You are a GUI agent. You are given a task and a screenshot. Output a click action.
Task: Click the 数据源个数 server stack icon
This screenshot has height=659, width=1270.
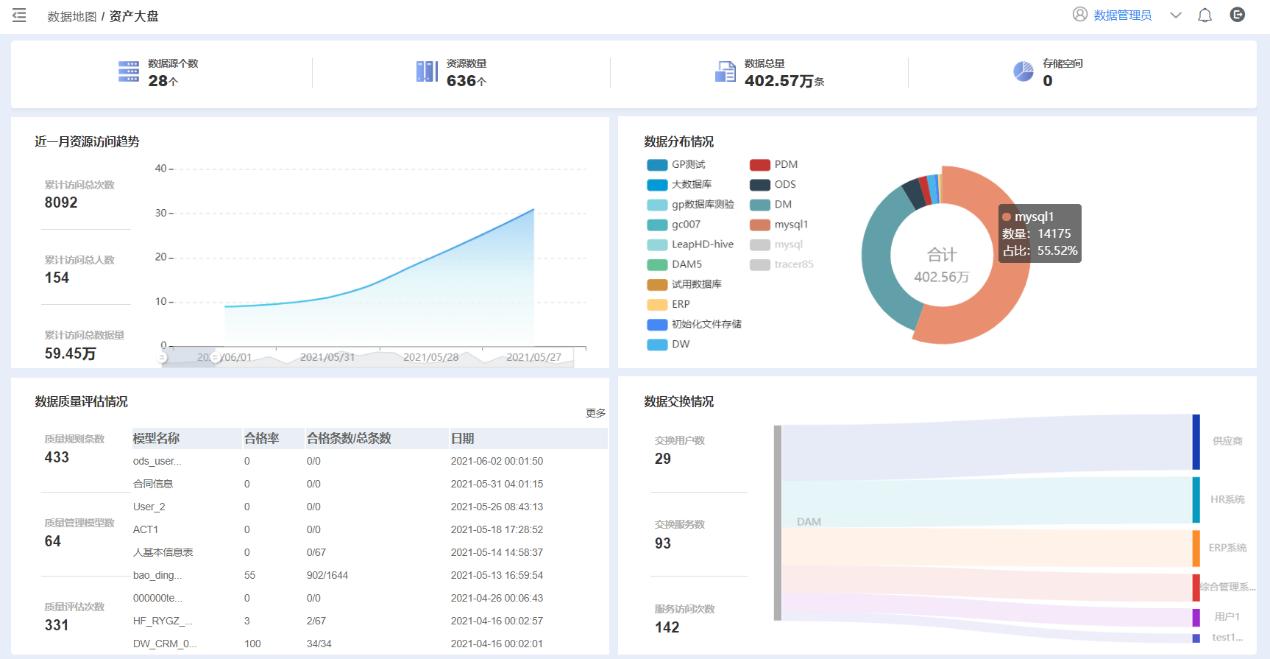tap(129, 72)
